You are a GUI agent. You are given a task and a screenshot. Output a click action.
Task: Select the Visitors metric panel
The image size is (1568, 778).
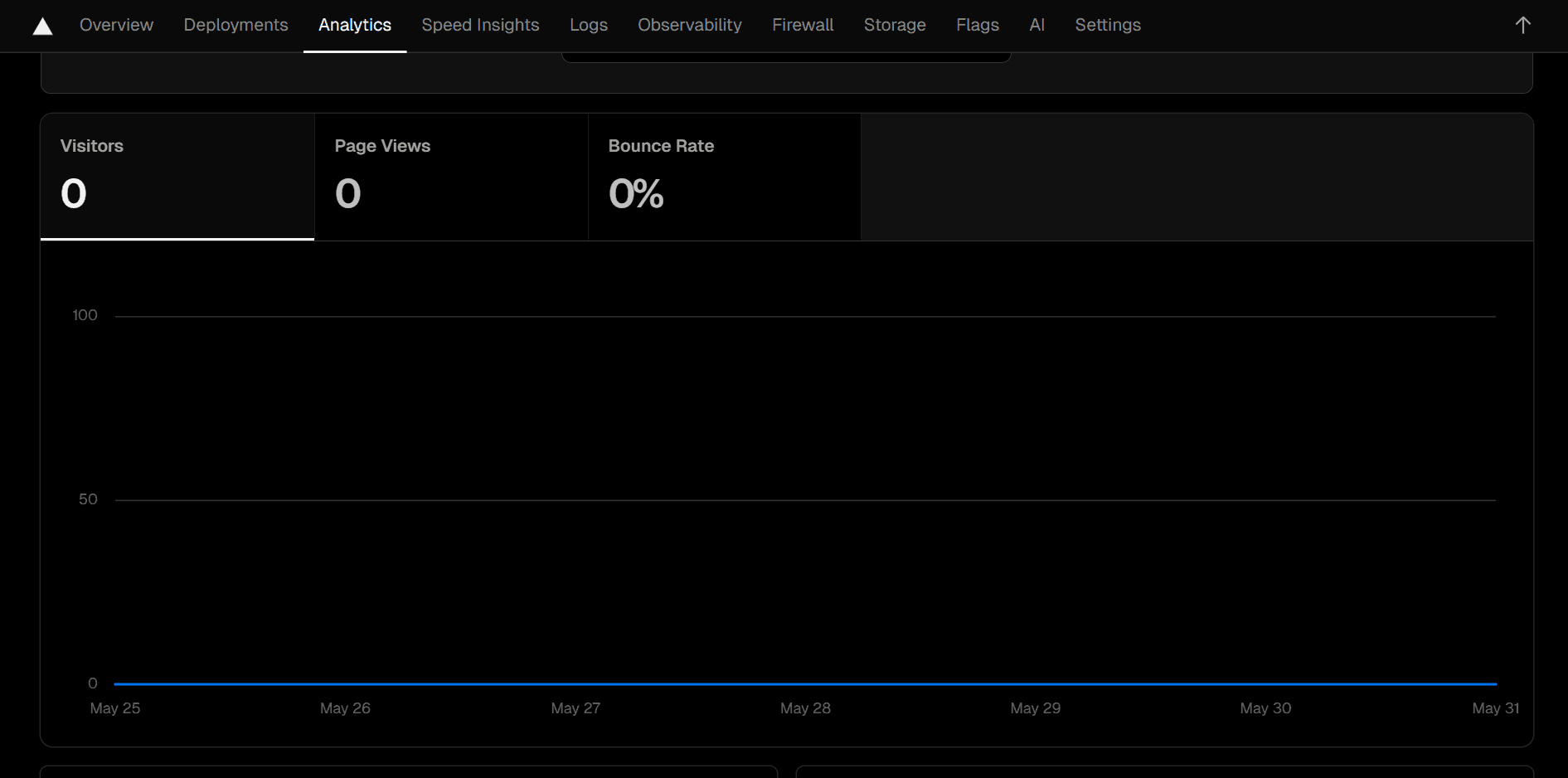coord(177,177)
